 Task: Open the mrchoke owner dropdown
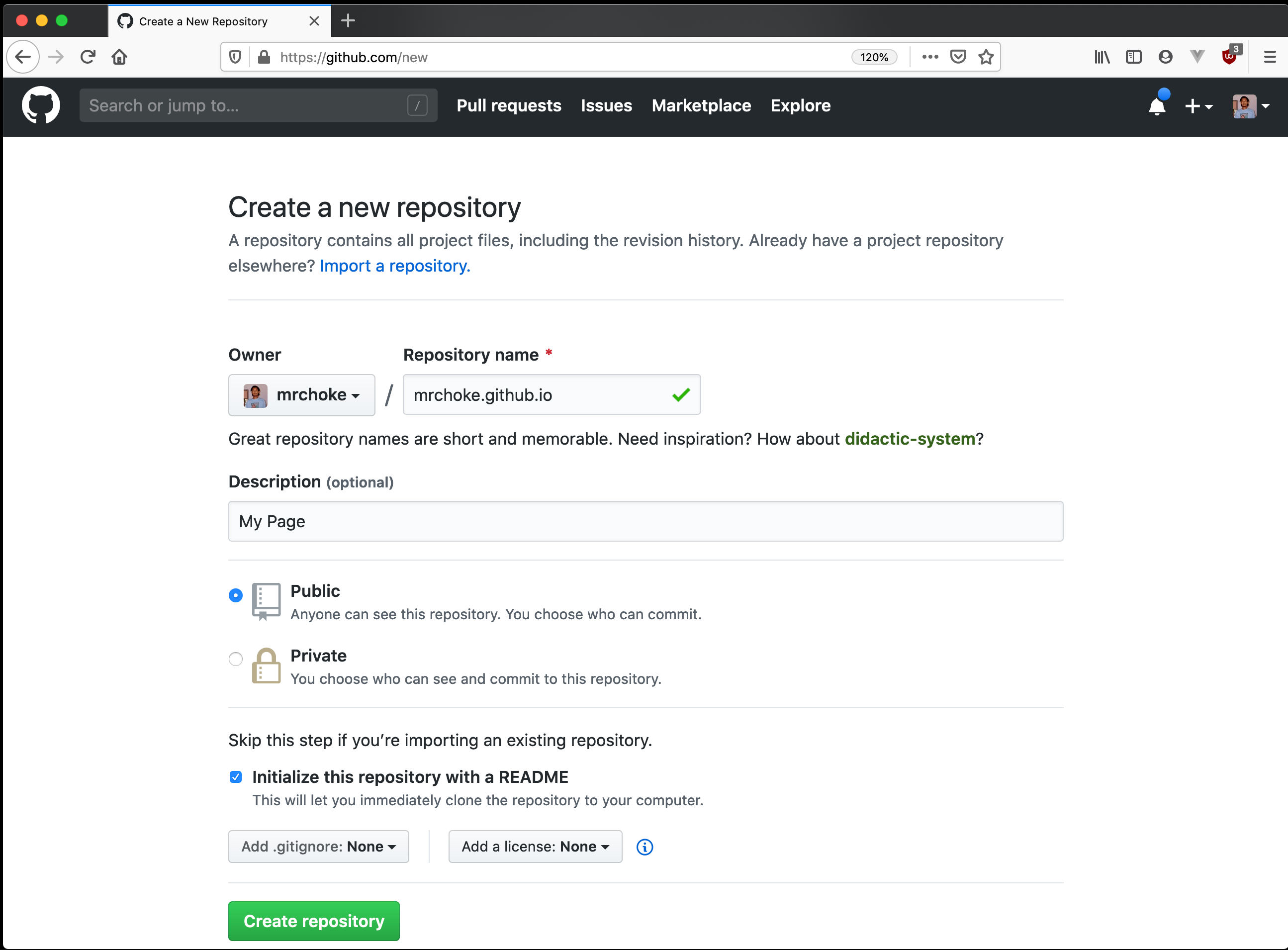click(301, 395)
